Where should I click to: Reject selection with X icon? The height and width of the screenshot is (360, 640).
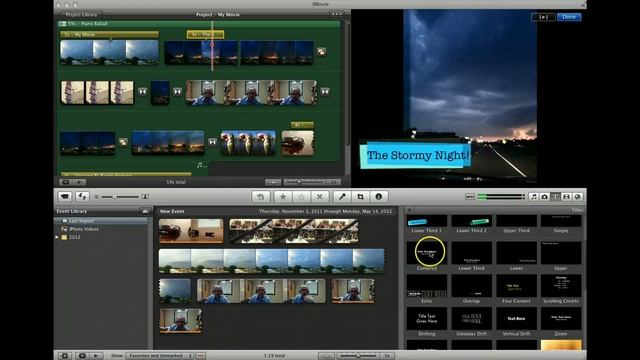[x=320, y=197]
